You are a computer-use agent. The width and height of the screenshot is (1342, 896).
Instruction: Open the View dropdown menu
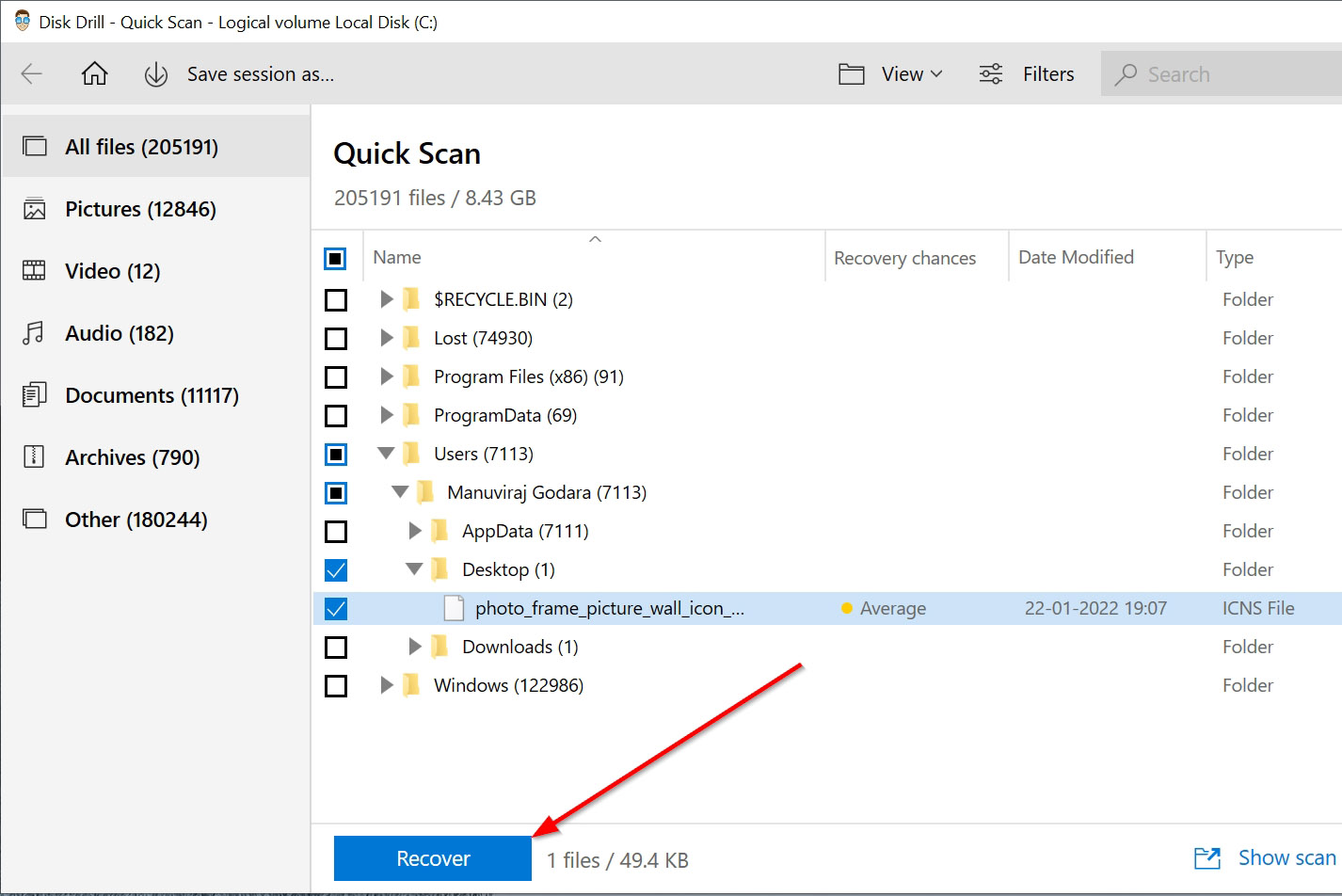(x=912, y=74)
